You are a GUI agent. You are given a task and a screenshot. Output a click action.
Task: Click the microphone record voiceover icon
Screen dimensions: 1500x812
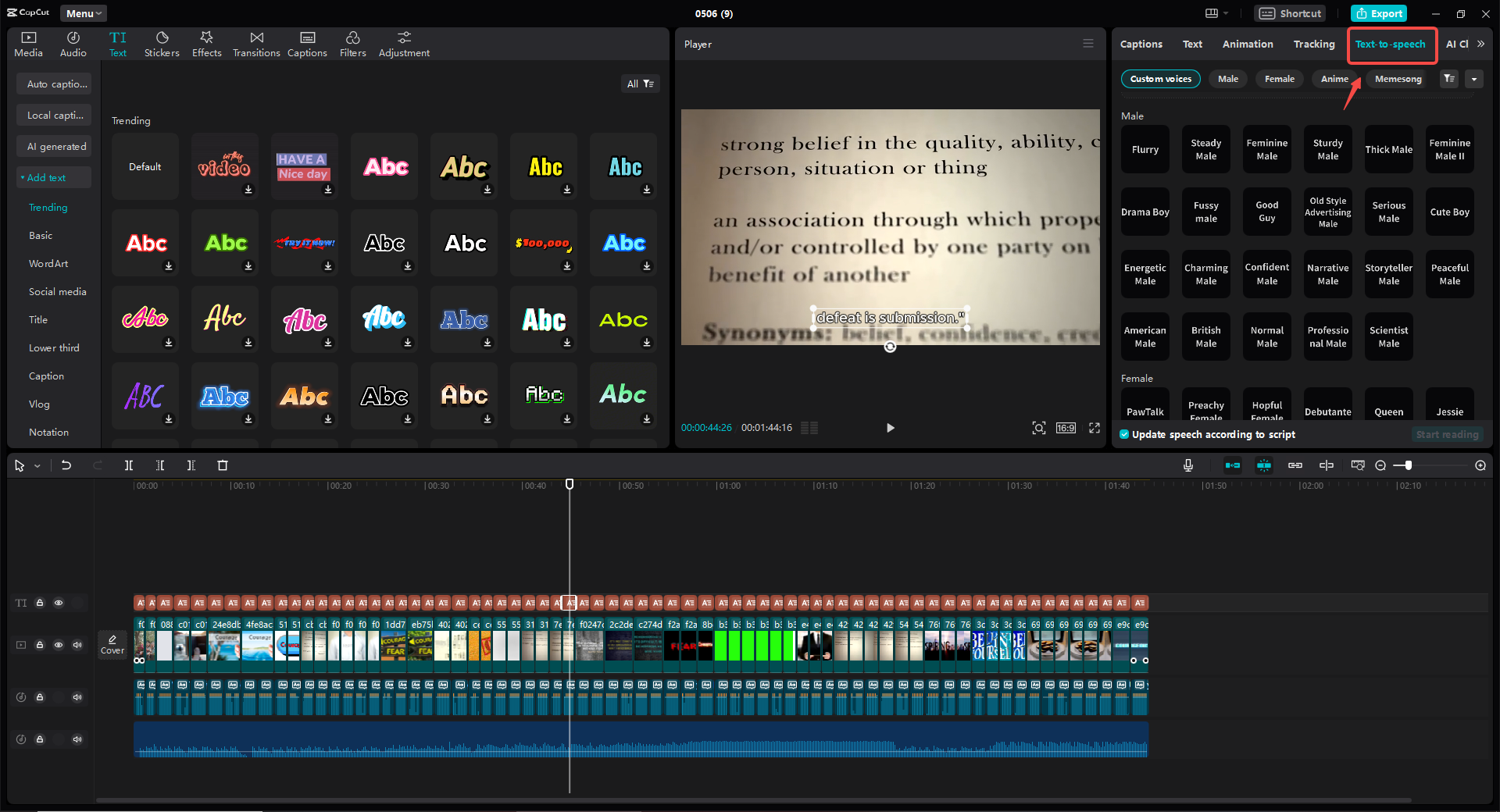[x=1187, y=465]
